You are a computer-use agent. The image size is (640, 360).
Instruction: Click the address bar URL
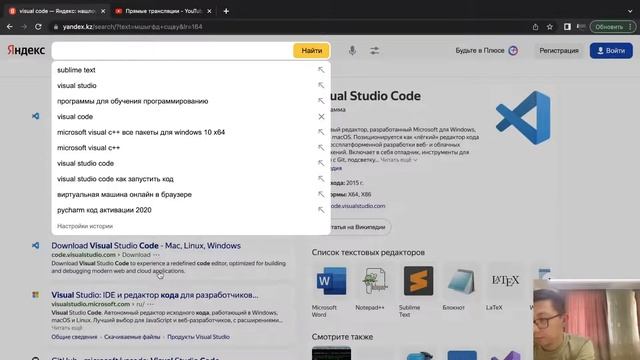point(132,27)
